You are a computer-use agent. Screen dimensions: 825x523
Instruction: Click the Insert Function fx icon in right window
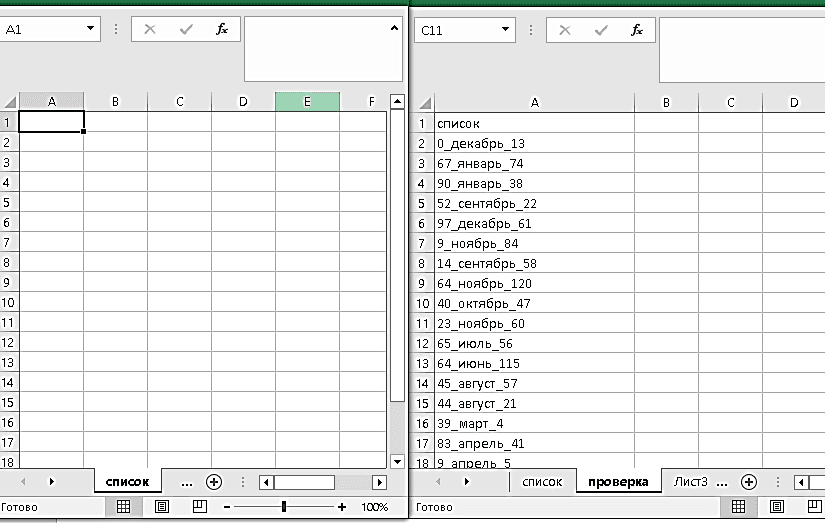tap(636, 30)
